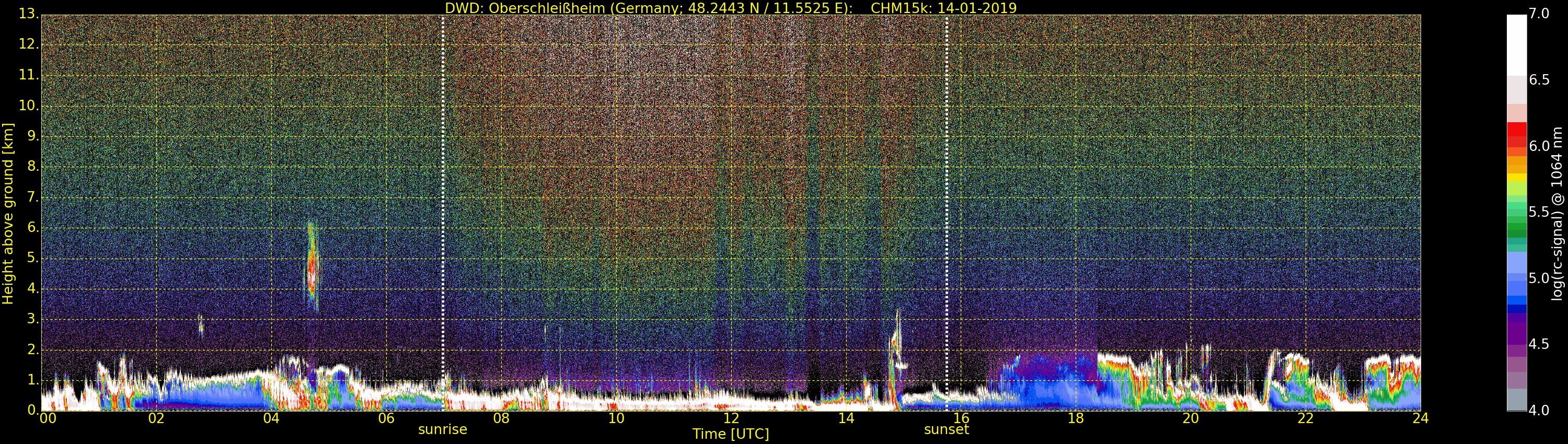Viewport: 1568px width, 444px height.
Task: Click the grey bottom segment of the colorbar
Action: (1516, 400)
